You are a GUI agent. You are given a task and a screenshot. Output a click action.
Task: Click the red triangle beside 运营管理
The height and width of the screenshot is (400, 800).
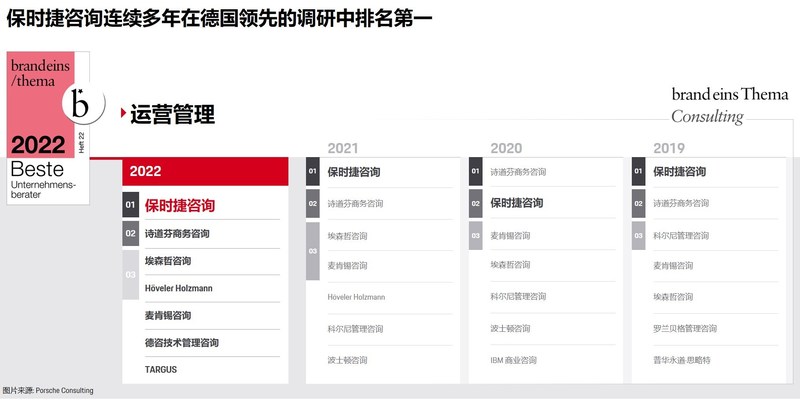point(122,113)
